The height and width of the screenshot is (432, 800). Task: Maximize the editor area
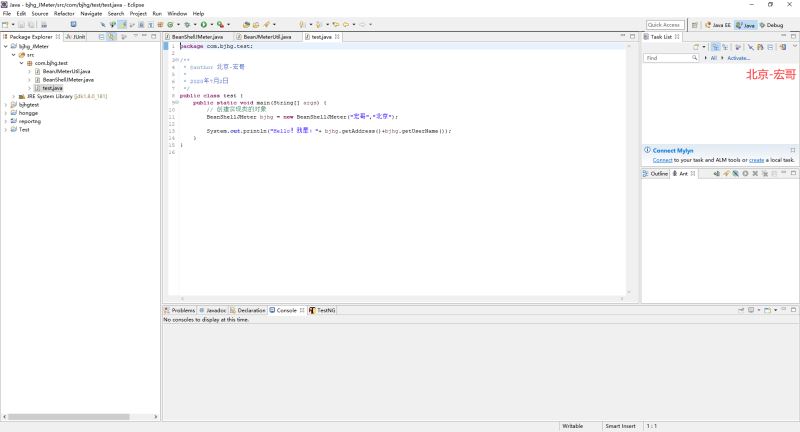[632, 36]
